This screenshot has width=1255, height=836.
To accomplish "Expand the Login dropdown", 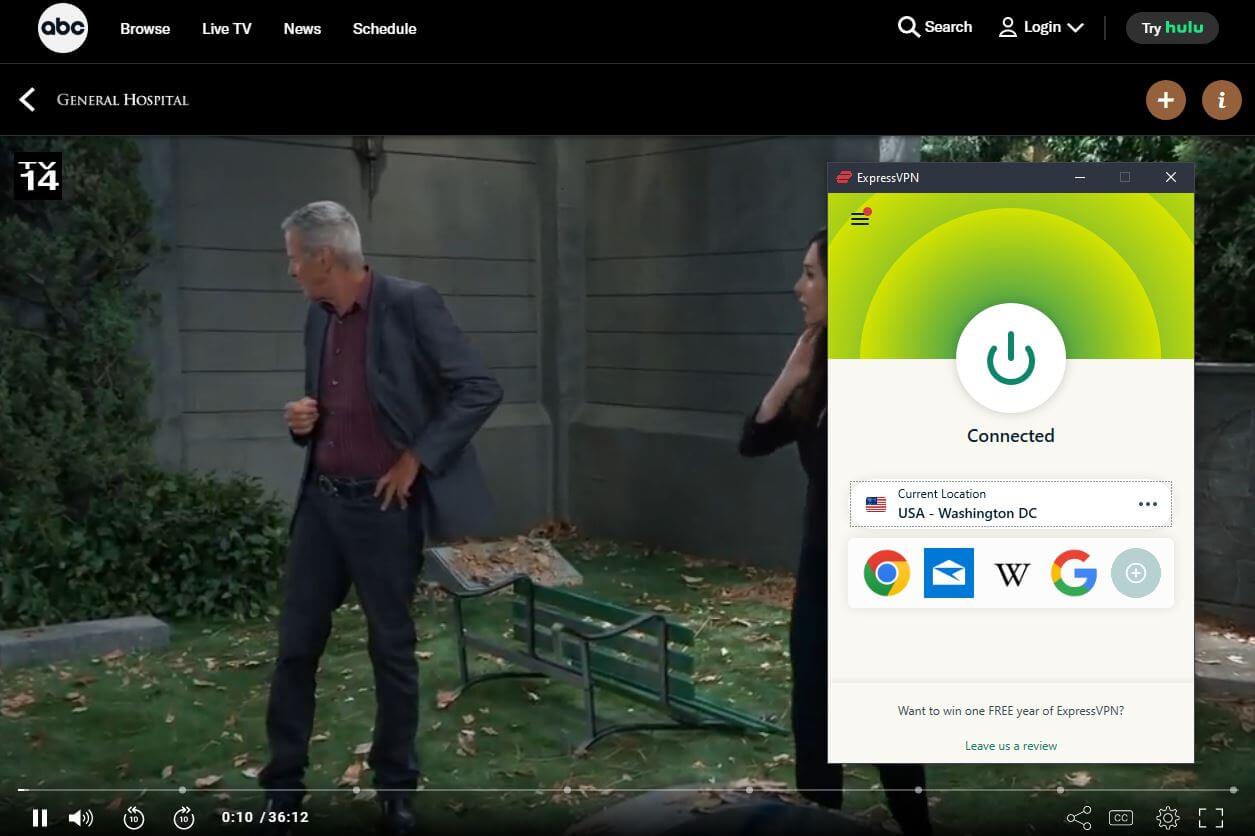I will tap(1041, 27).
